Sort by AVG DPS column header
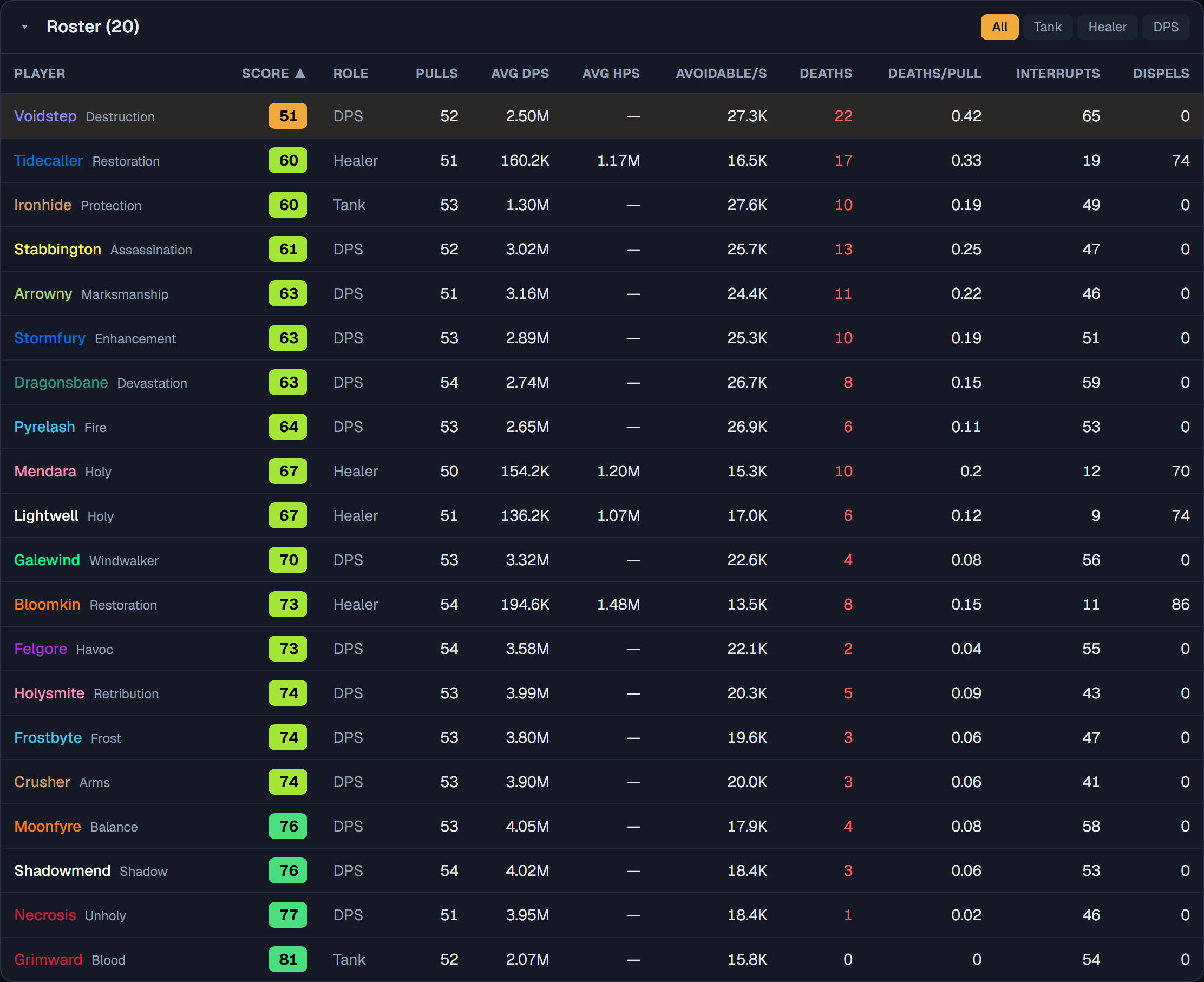This screenshot has height=982, width=1204. [x=520, y=74]
